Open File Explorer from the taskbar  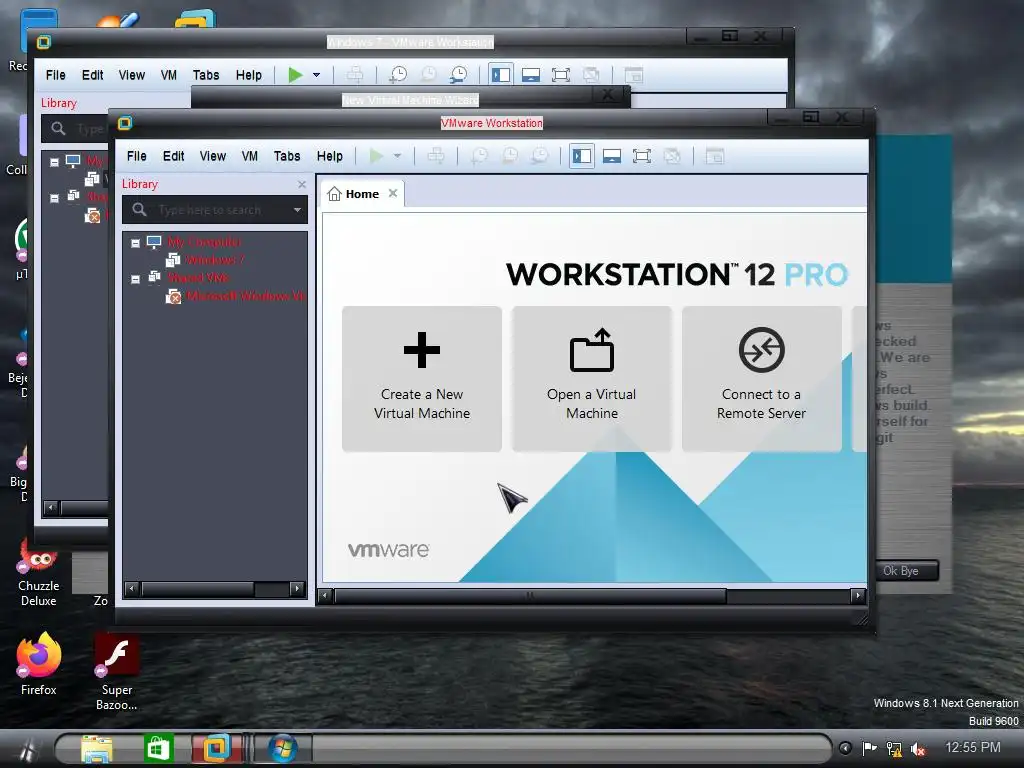point(97,748)
